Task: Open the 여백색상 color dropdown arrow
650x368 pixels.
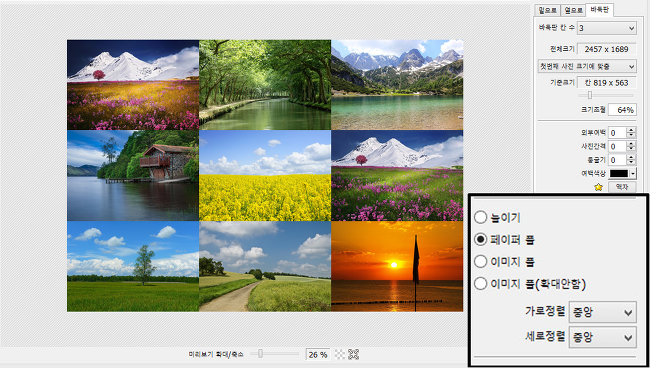Action: tap(633, 173)
